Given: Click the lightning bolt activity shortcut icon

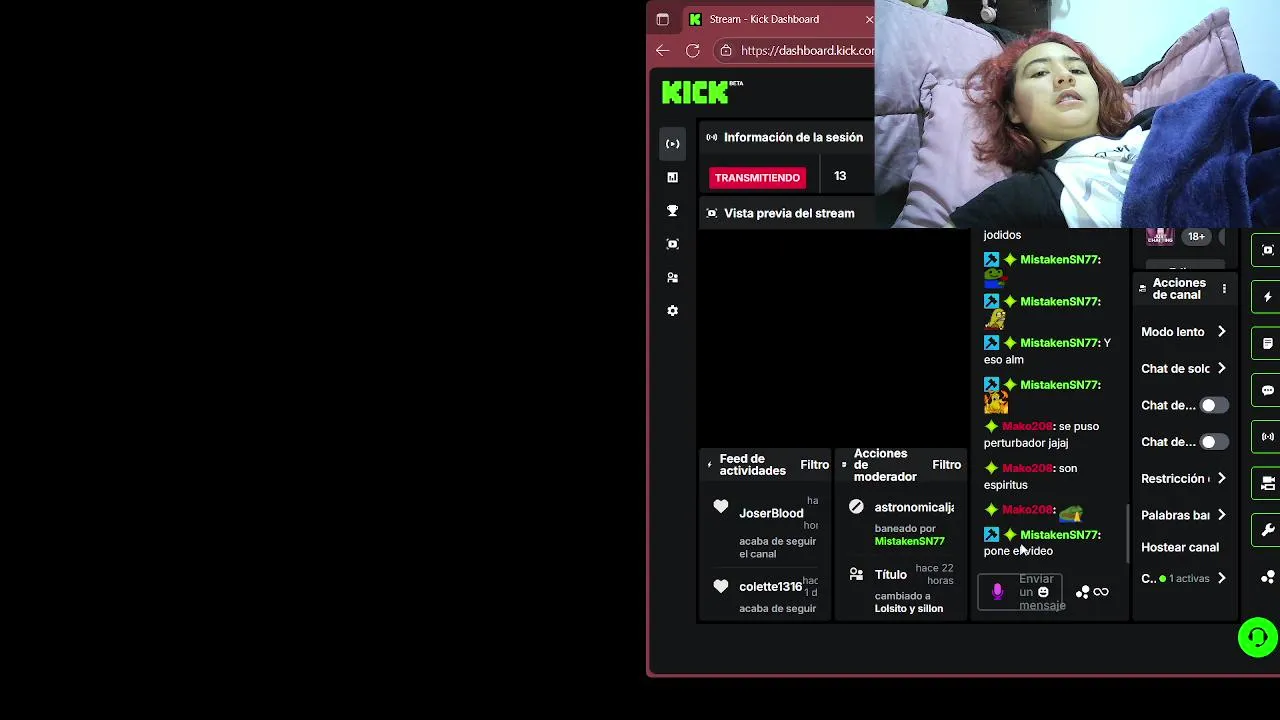Looking at the screenshot, I should 1268,297.
